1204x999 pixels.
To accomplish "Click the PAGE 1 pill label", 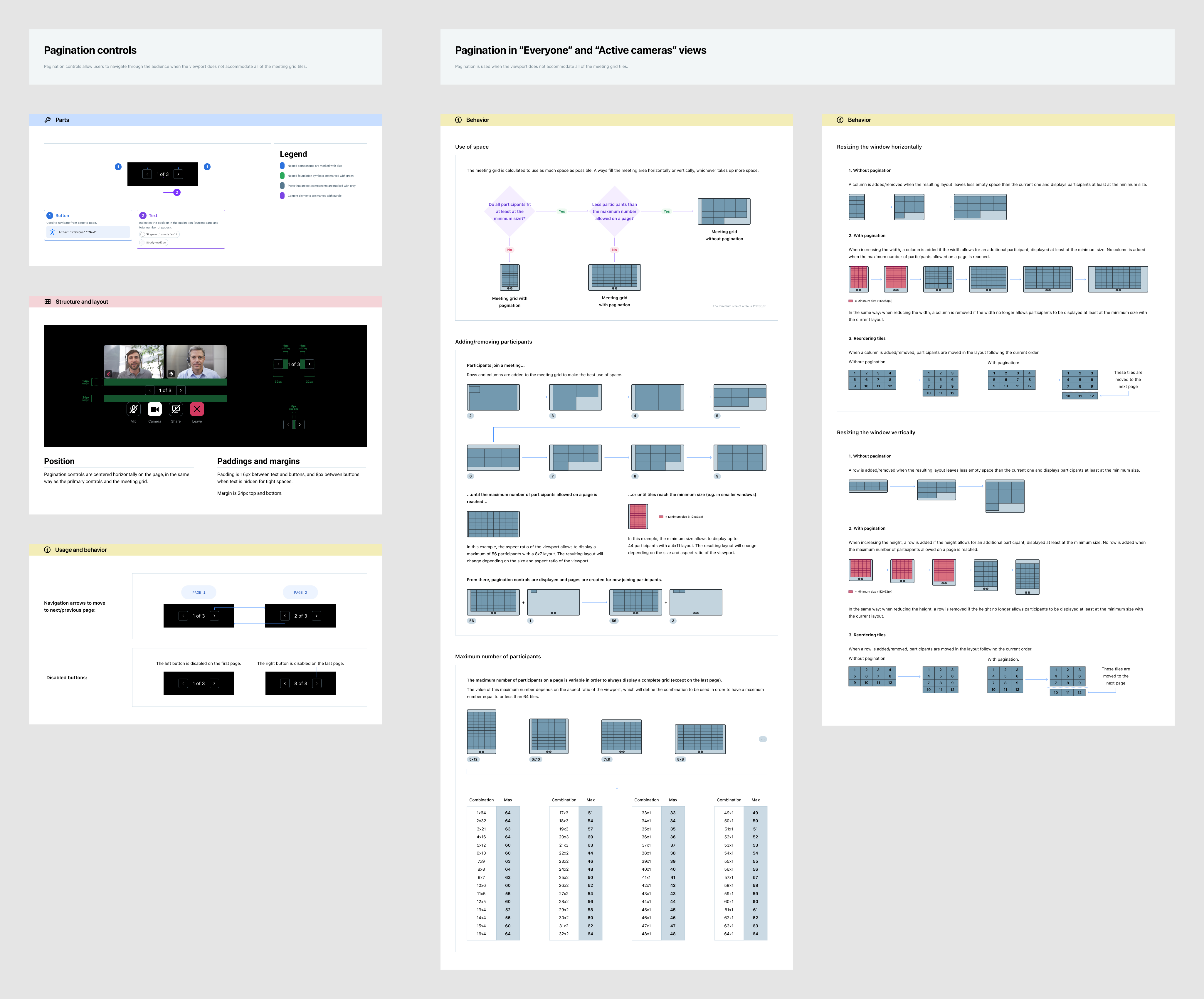I will tap(199, 592).
